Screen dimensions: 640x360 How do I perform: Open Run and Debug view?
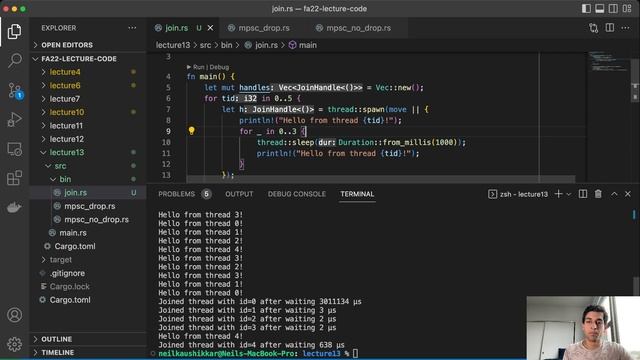click(14, 120)
